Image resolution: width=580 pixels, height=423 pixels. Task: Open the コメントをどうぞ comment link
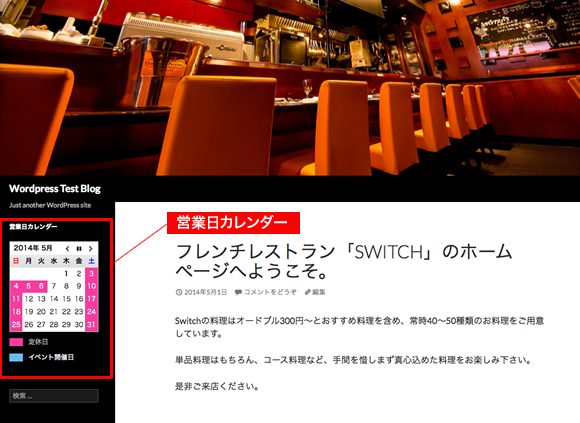pyautogui.click(x=270, y=292)
